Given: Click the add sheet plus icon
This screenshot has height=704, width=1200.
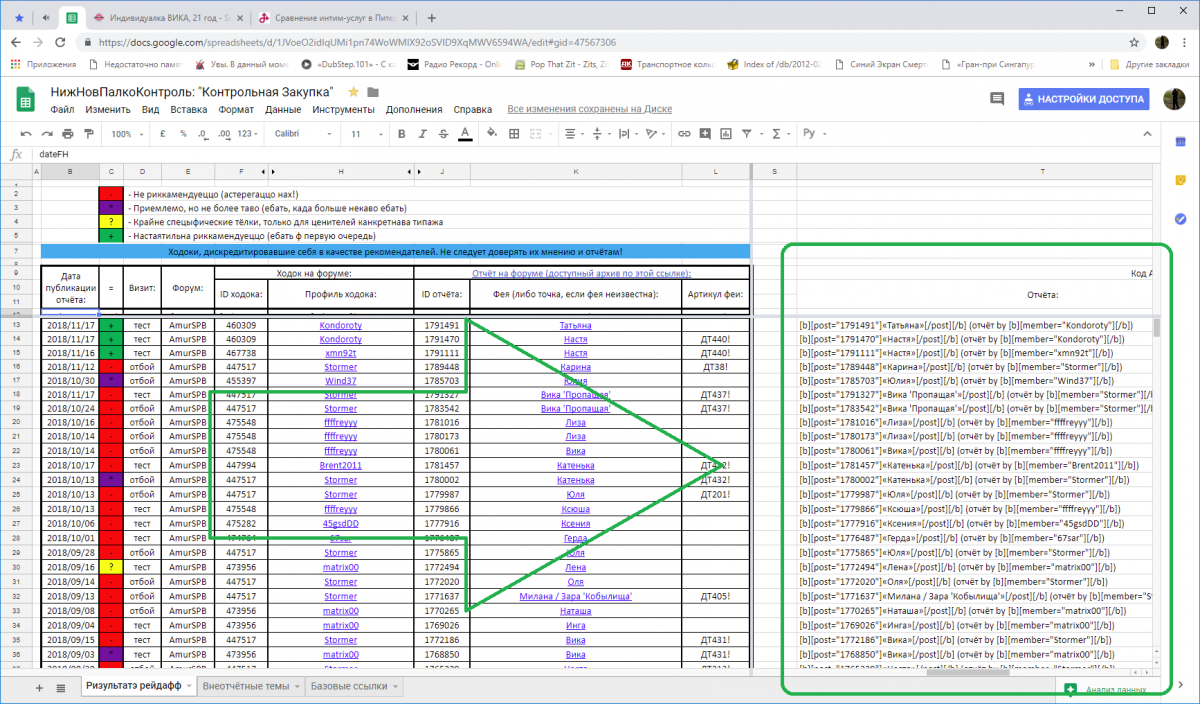Looking at the screenshot, I should coord(39,687).
